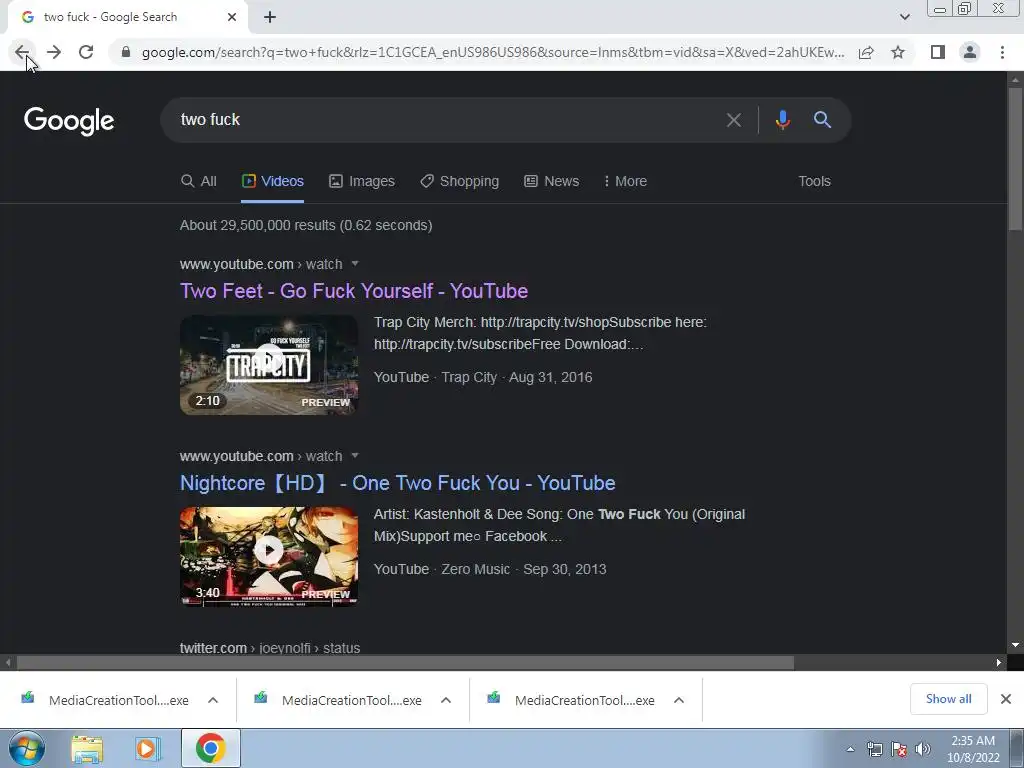Expand options for first MediaCreationTool download
The image size is (1024, 768).
coord(213,700)
